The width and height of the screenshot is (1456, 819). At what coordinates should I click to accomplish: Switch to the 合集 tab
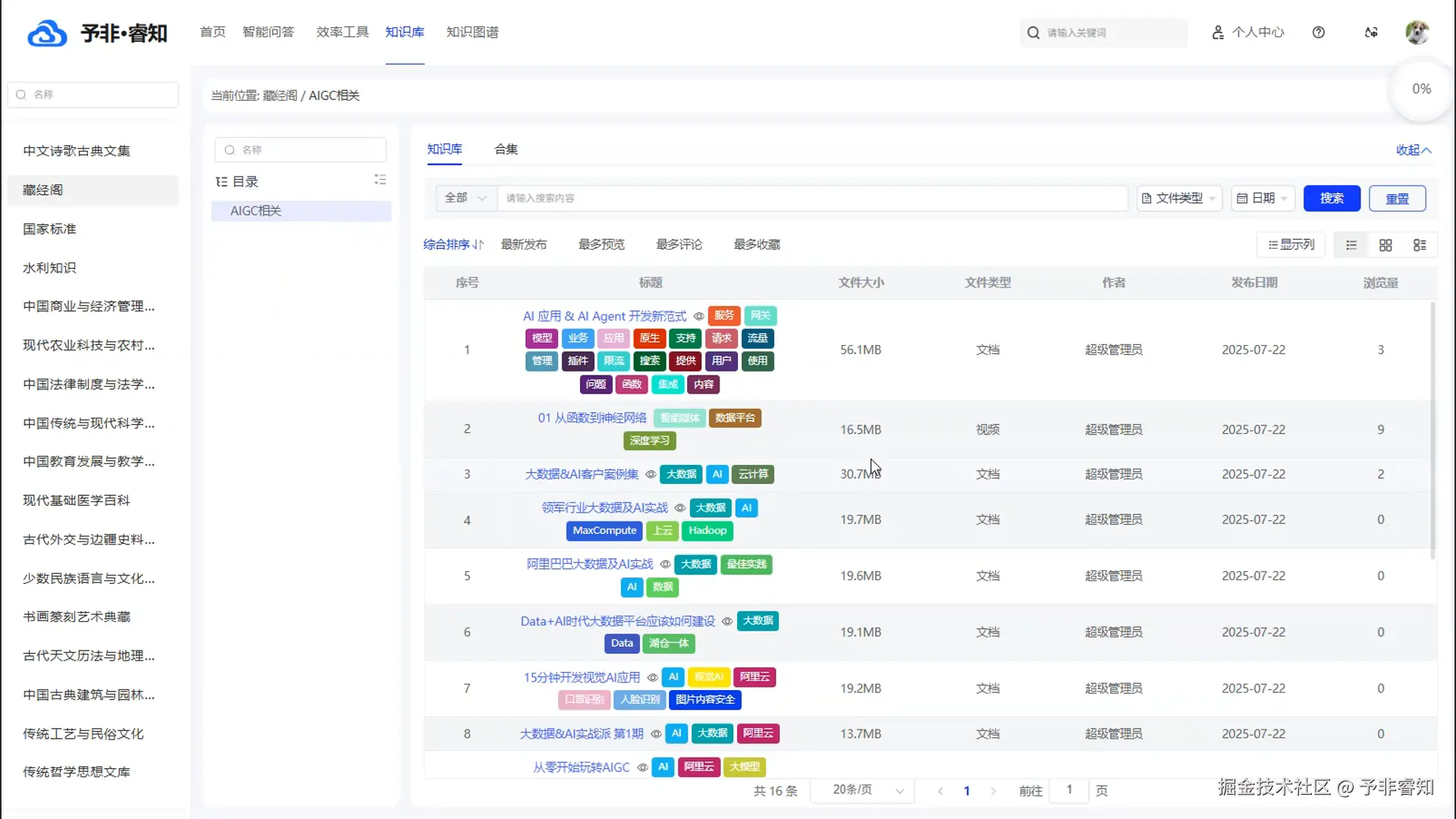pos(506,149)
